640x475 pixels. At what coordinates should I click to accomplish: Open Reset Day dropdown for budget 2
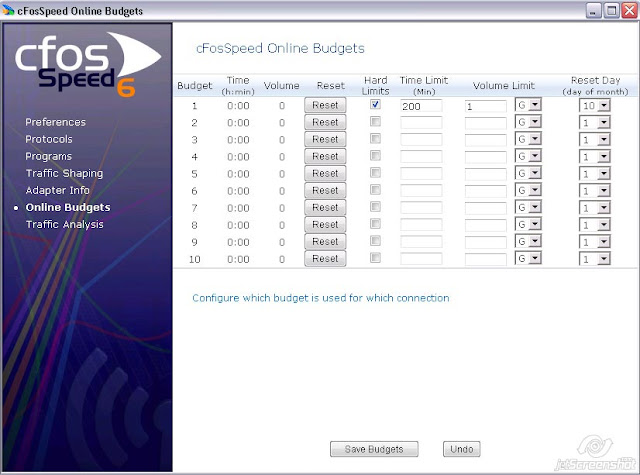tap(595, 123)
